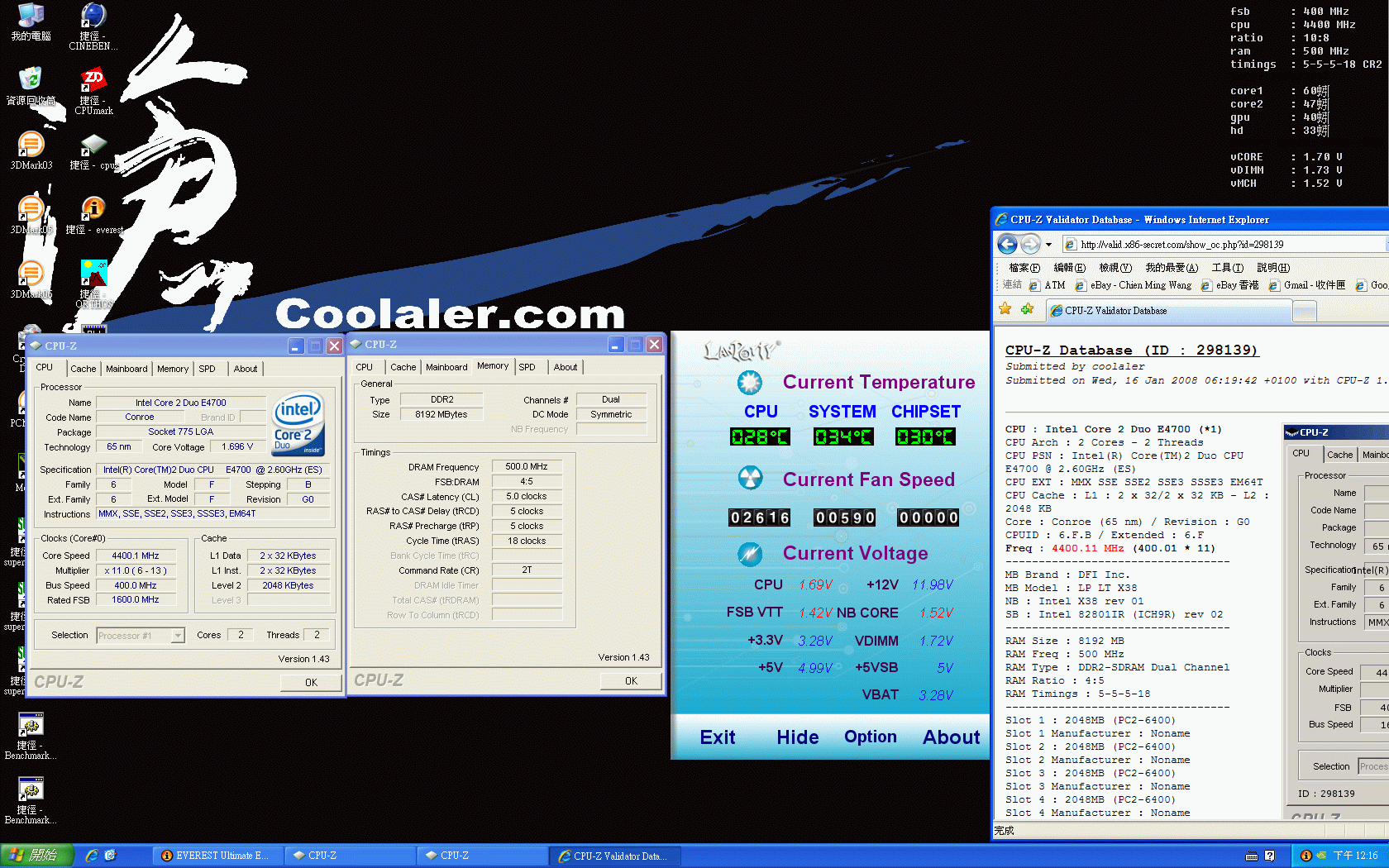Open the 資源回收筒 recycle bin icon
This screenshot has width=1389, height=868.
pyautogui.click(x=31, y=86)
